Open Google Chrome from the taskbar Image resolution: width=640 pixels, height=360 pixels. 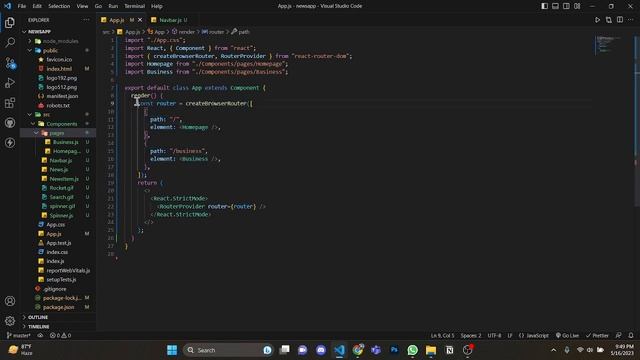[x=358, y=350]
